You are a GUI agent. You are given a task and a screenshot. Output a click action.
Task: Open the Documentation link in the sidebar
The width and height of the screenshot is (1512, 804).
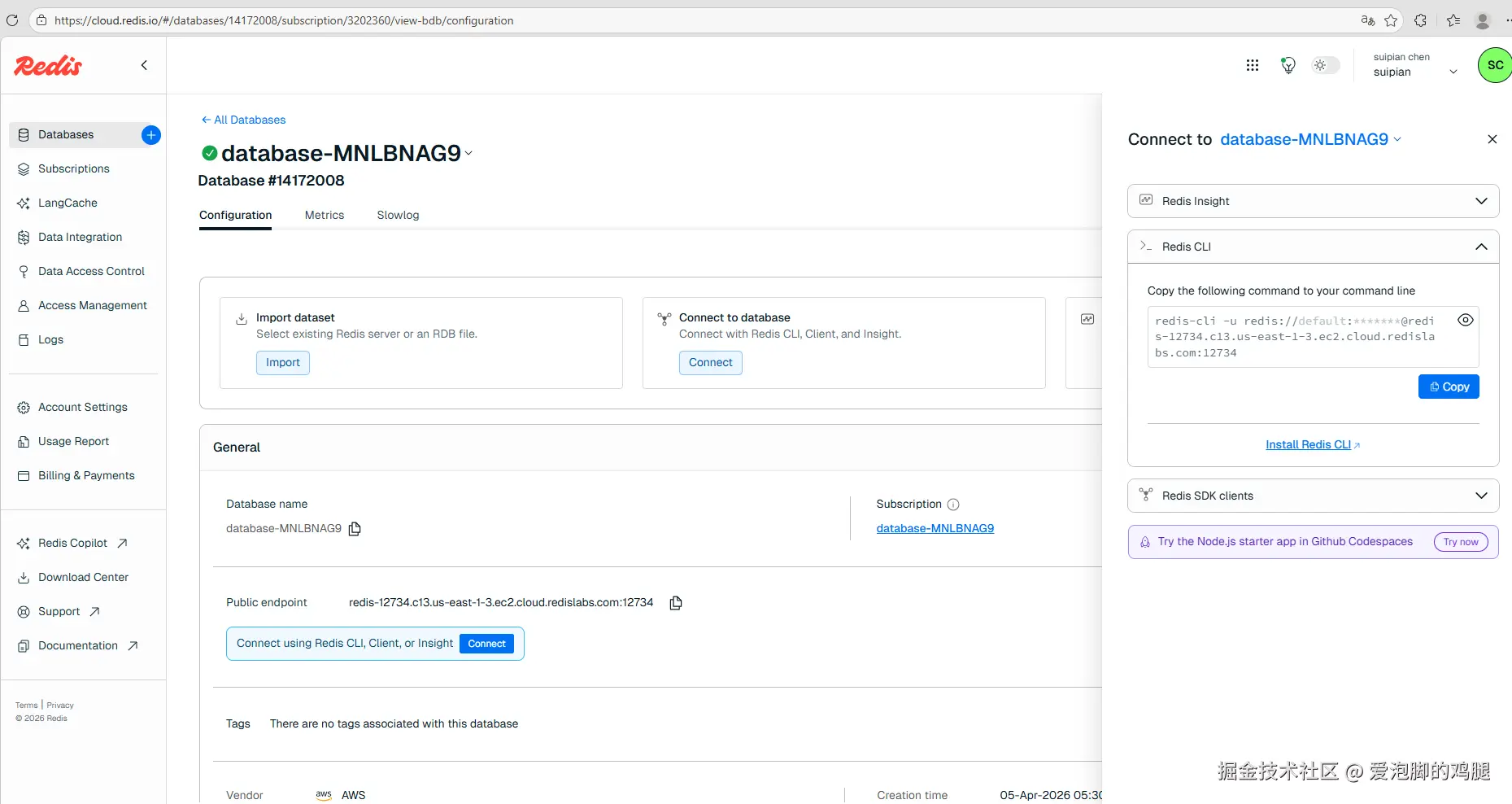[78, 646]
